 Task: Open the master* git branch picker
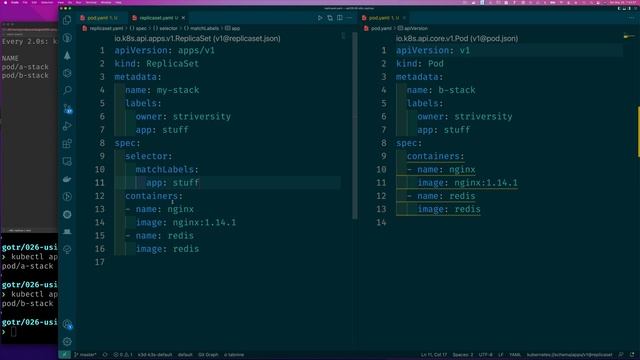click(85, 355)
